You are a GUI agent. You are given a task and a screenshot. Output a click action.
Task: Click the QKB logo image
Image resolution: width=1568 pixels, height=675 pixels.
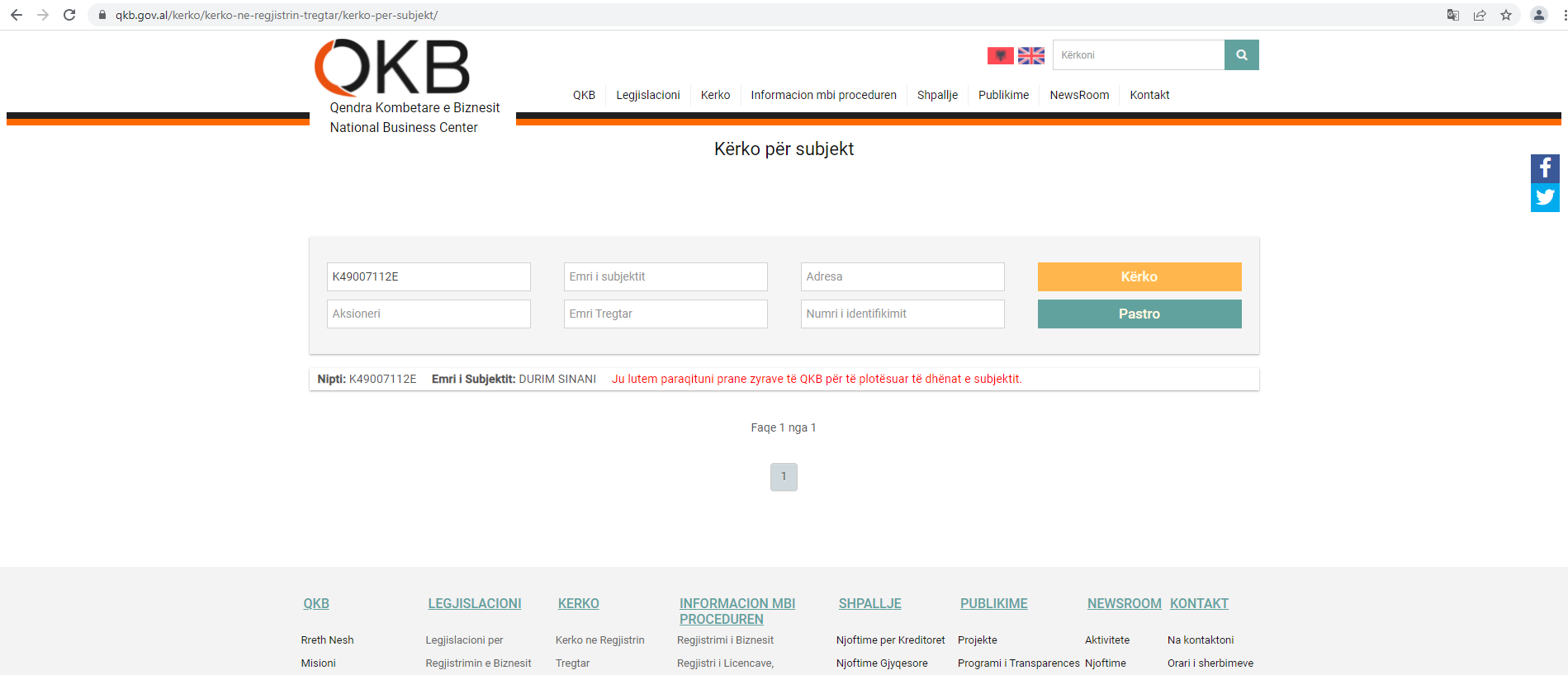[x=392, y=68]
